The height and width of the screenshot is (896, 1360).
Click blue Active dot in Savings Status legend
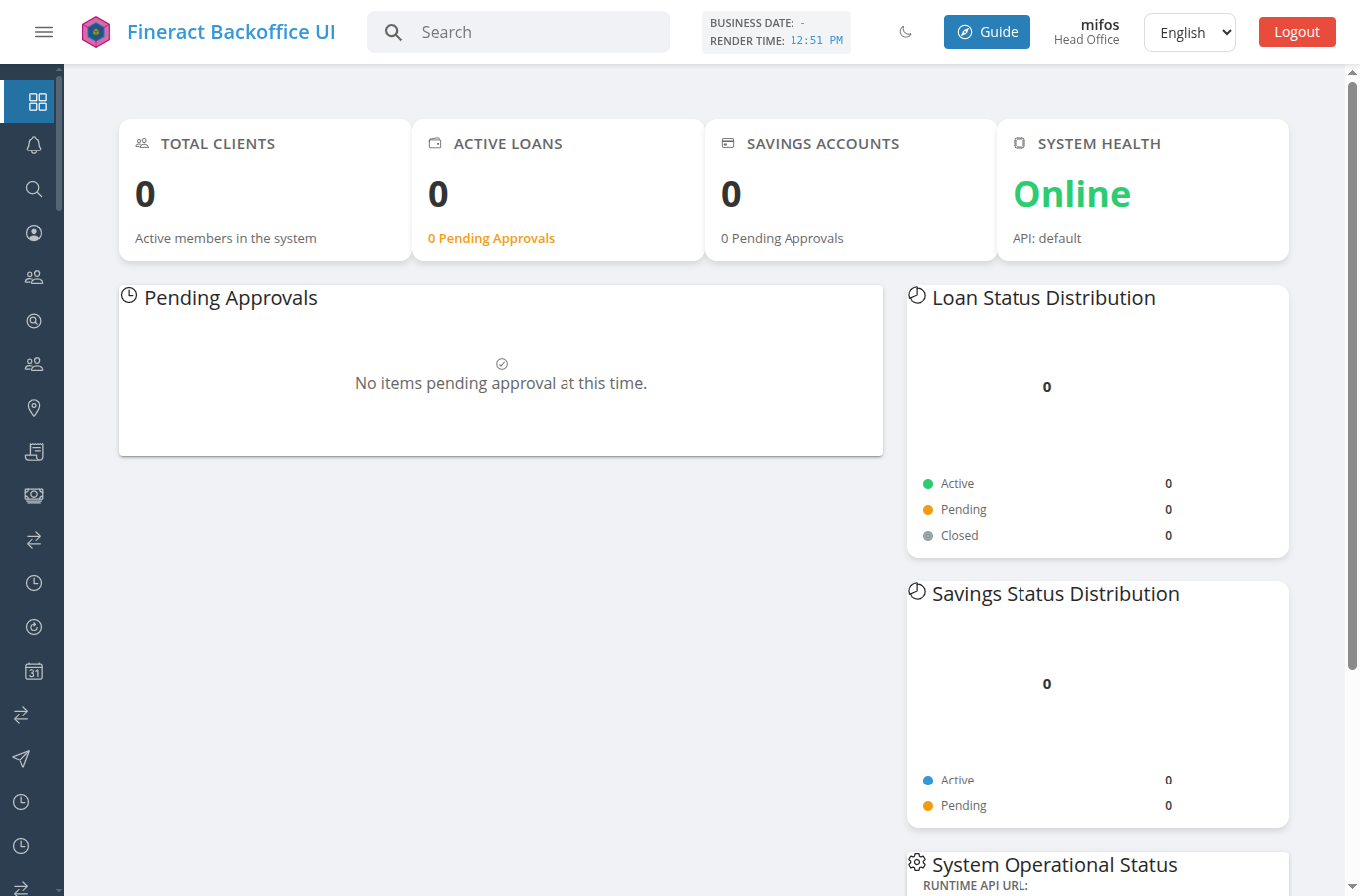(928, 781)
